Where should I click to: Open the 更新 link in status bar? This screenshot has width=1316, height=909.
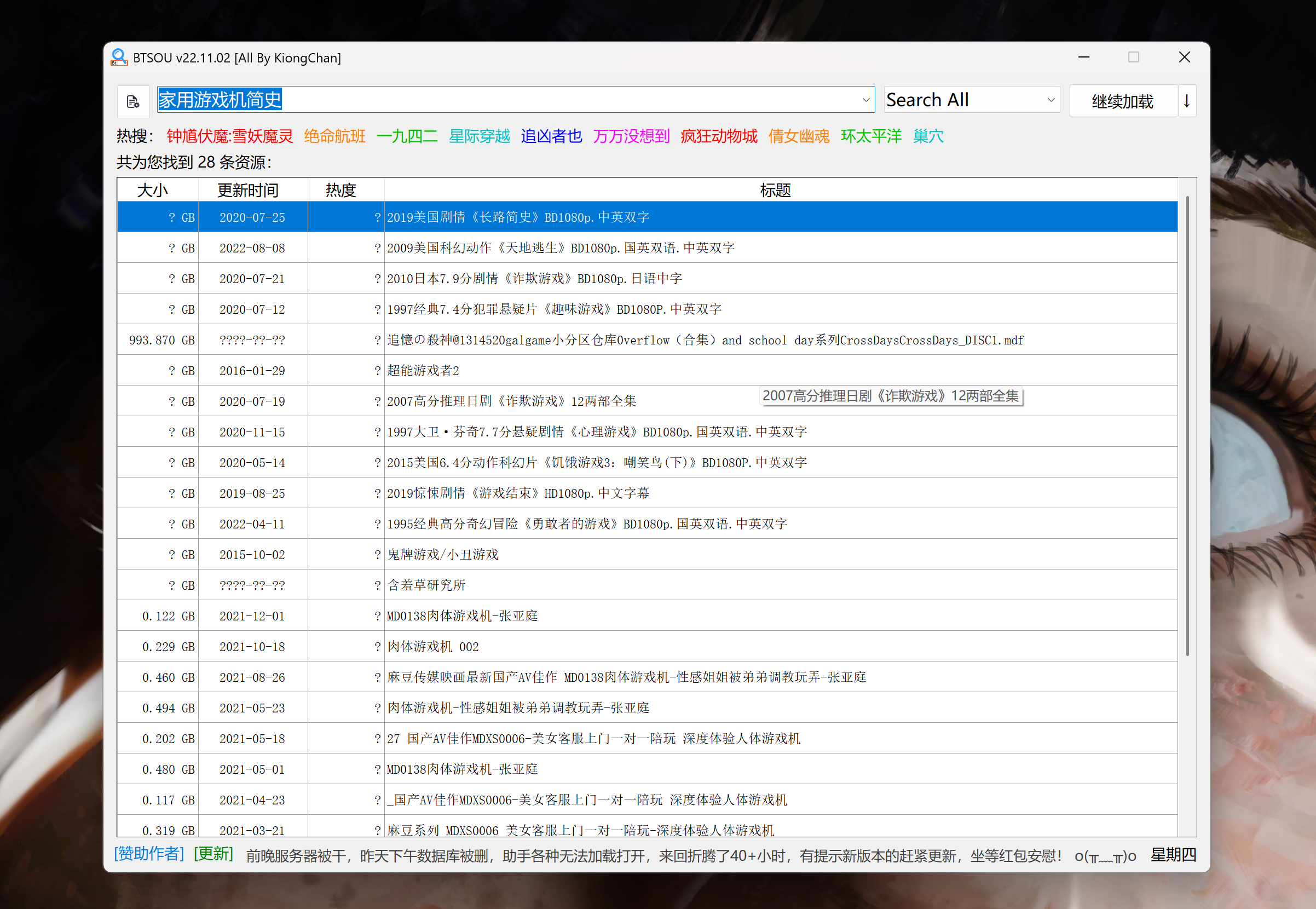pos(213,854)
